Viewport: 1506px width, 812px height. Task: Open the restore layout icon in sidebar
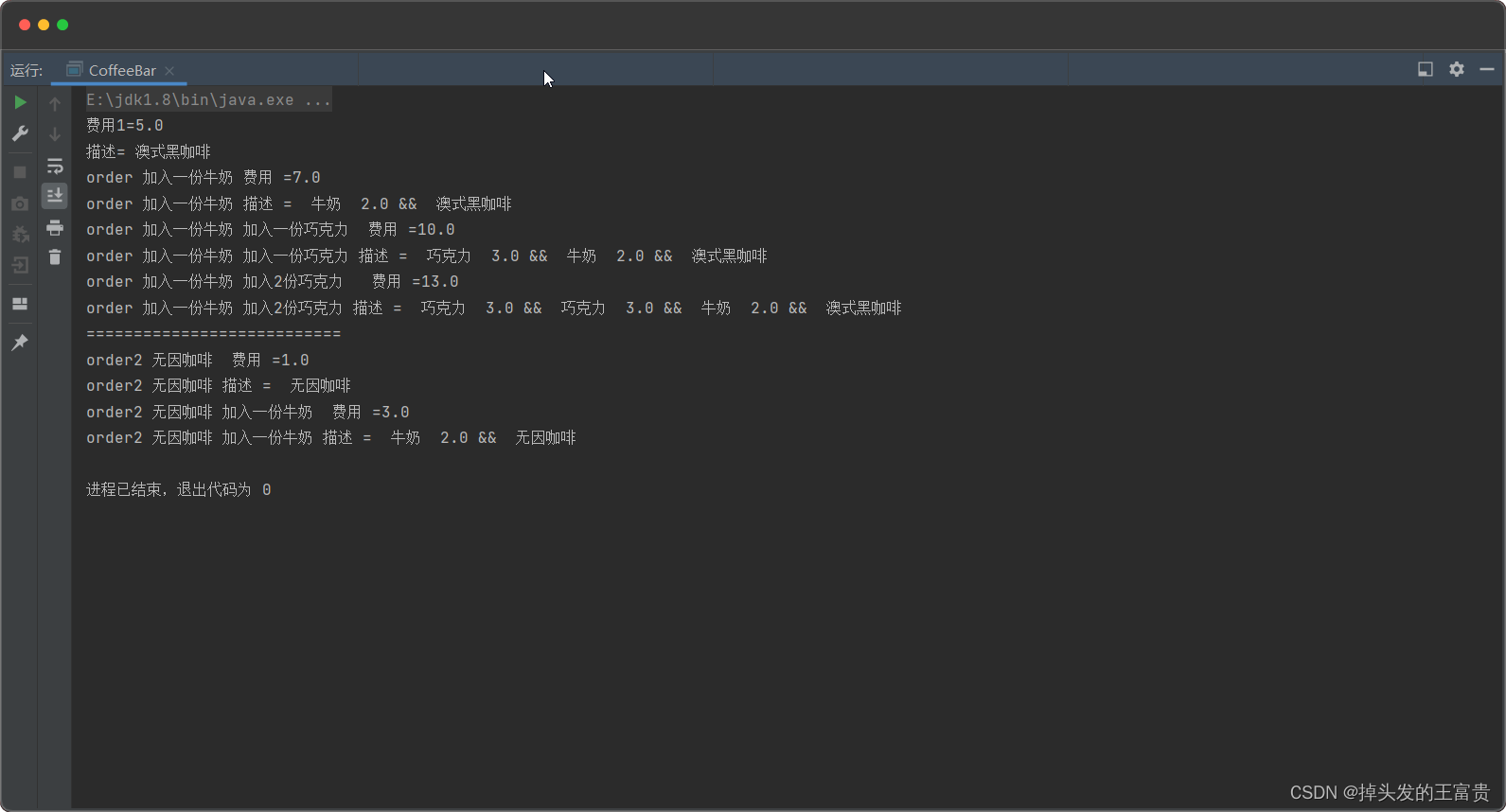coord(20,304)
